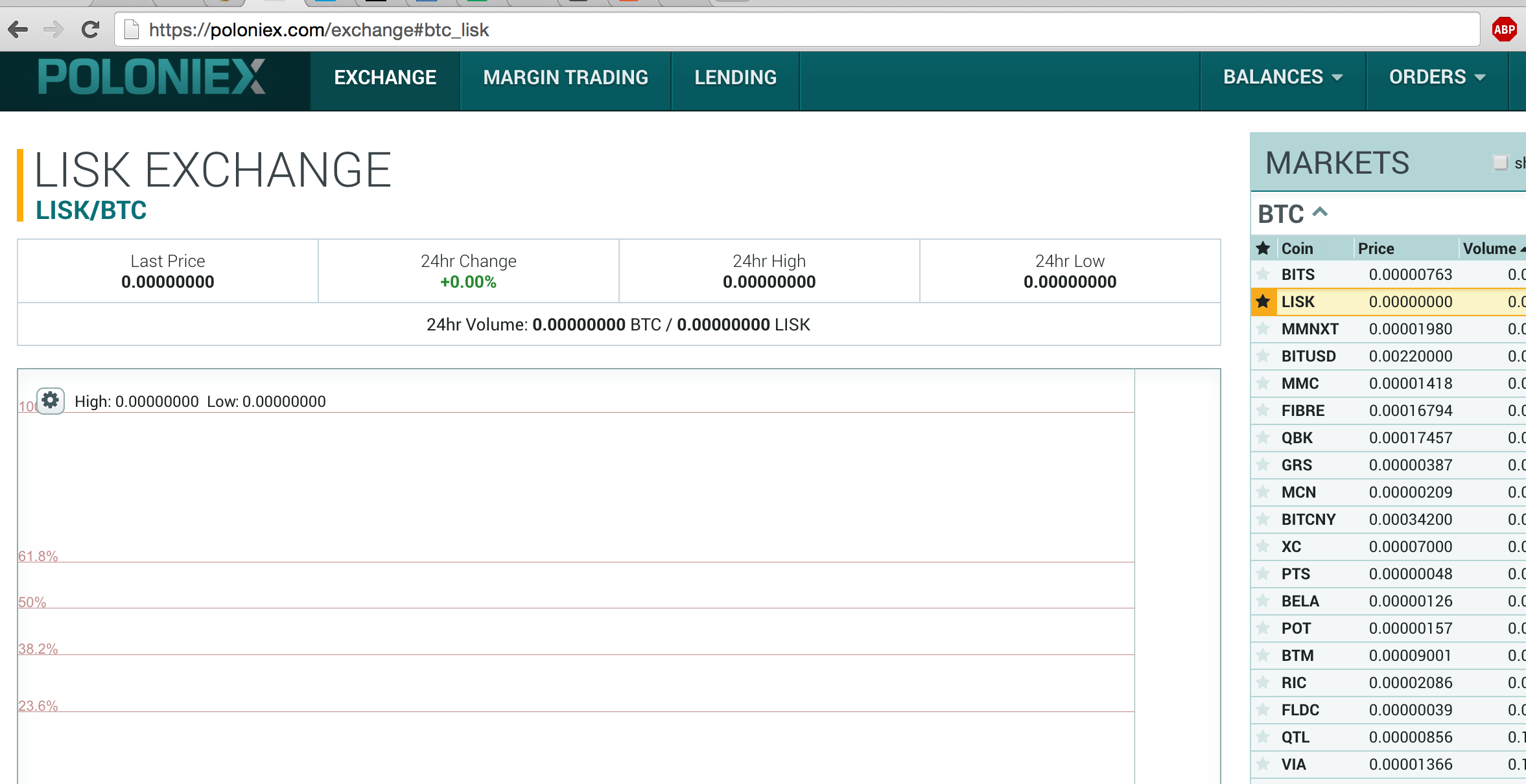Select the LISK market row
This screenshot has height=784, width=1526.
click(x=1388, y=301)
